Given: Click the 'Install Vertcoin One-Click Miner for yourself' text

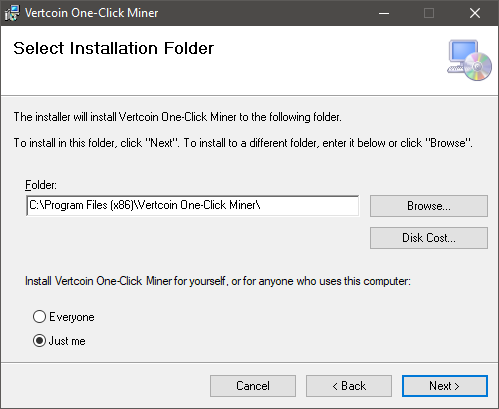Looking at the screenshot, I should [x=218, y=281].
